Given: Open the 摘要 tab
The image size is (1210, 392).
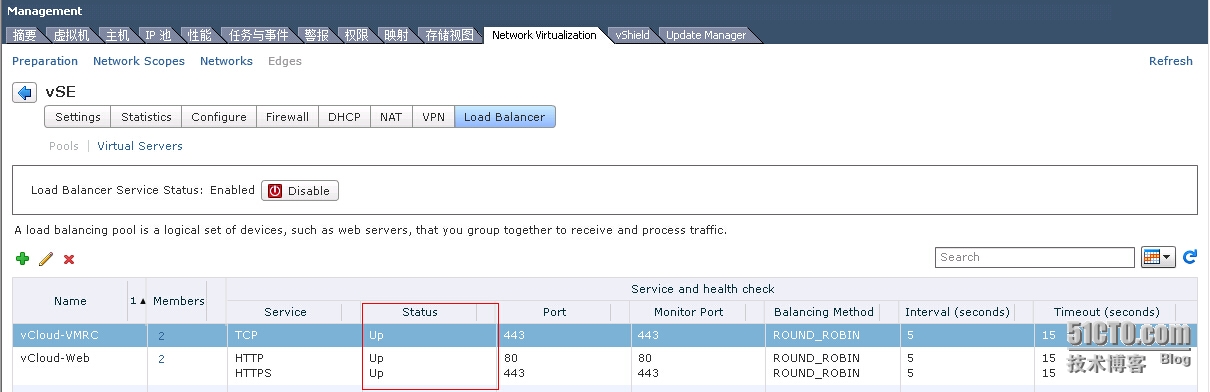Looking at the screenshot, I should (x=25, y=35).
